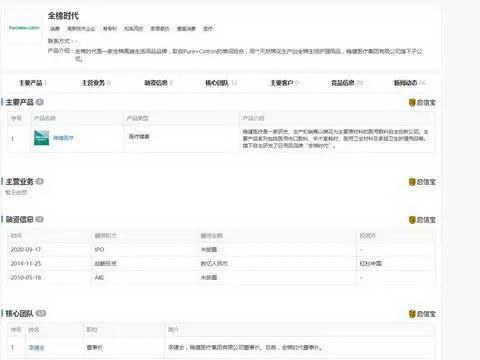Switch to the 主营业务 tab
This screenshot has height=360, width=480.
click(96, 83)
